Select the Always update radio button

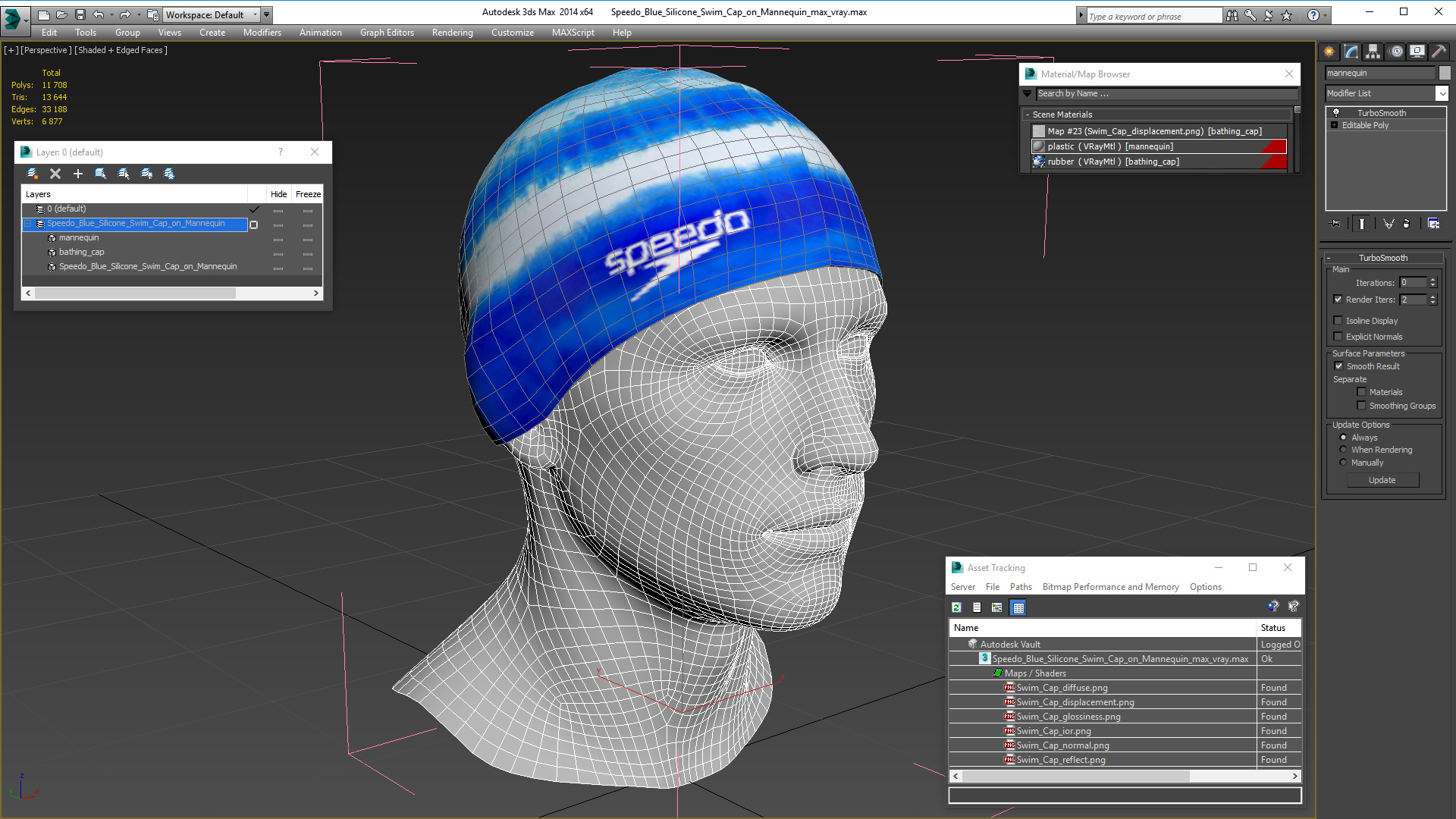coord(1344,438)
